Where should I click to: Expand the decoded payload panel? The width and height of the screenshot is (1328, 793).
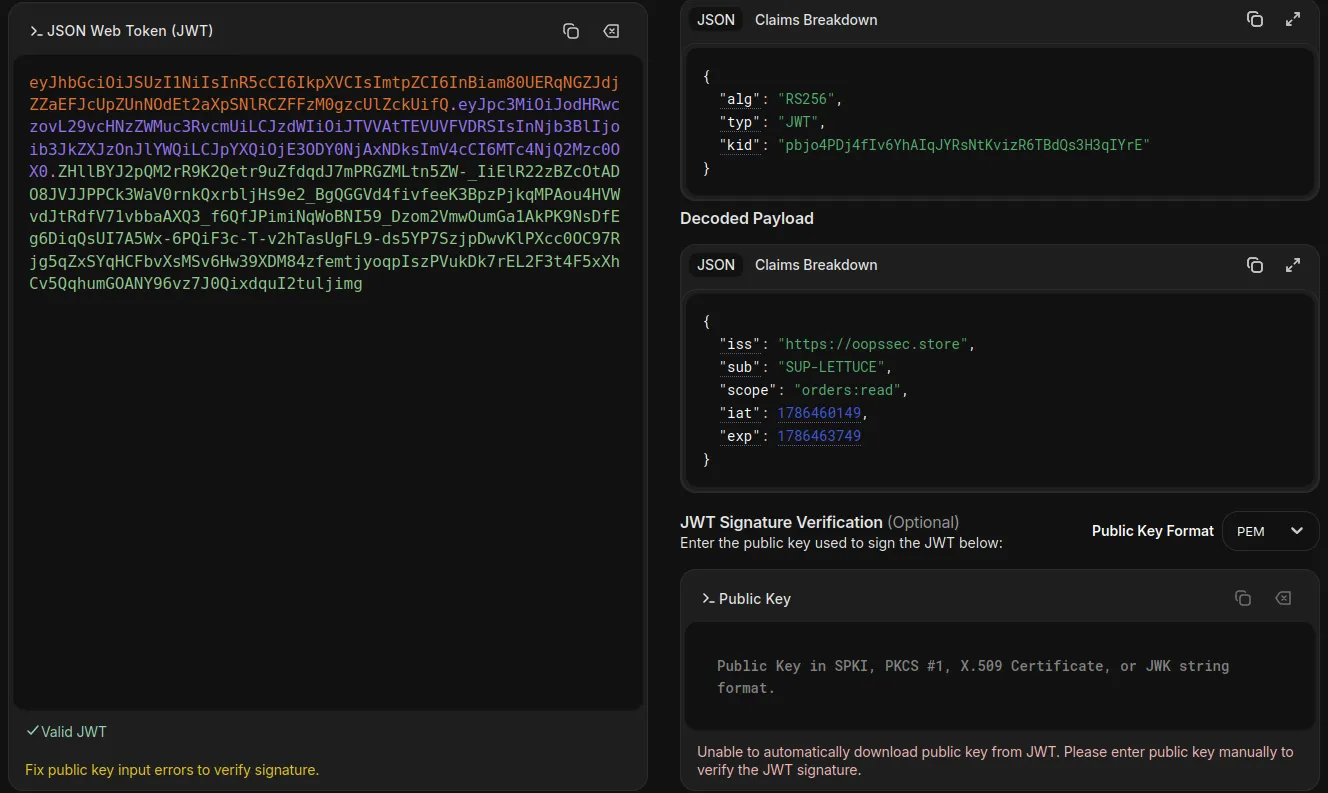1293,265
